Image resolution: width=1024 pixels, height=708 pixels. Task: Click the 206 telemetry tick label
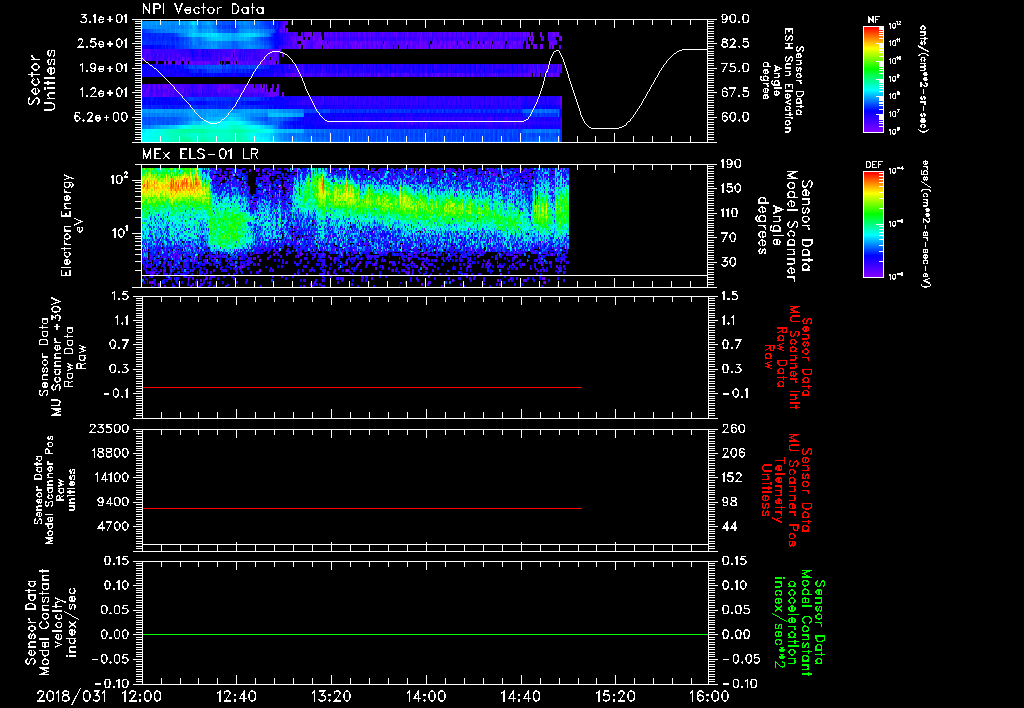click(x=731, y=453)
